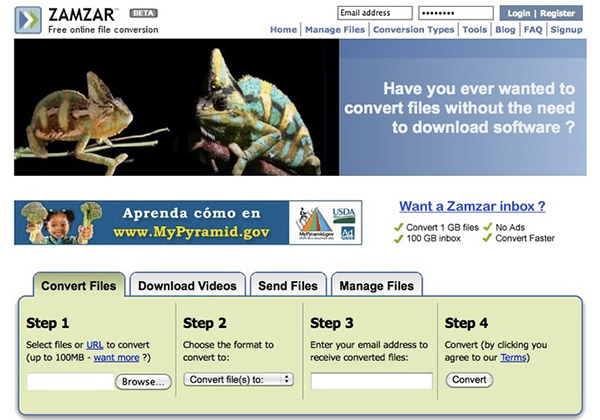Click the 'want more' link
Image resolution: width=600 pixels, height=420 pixels.
116,358
